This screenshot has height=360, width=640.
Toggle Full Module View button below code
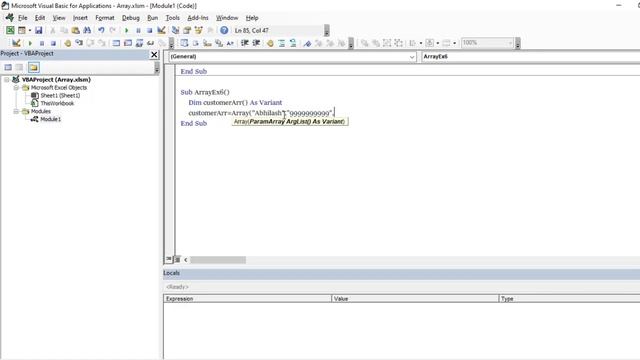(x=177, y=260)
